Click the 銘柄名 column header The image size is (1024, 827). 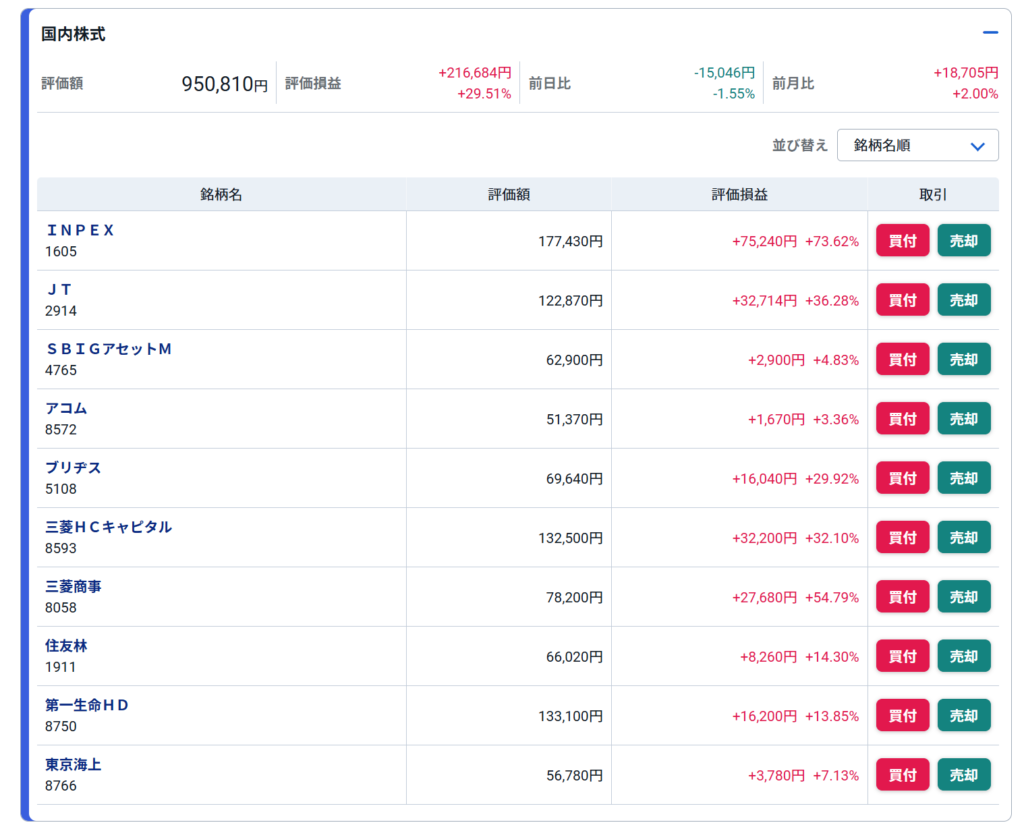pyautogui.click(x=221, y=195)
